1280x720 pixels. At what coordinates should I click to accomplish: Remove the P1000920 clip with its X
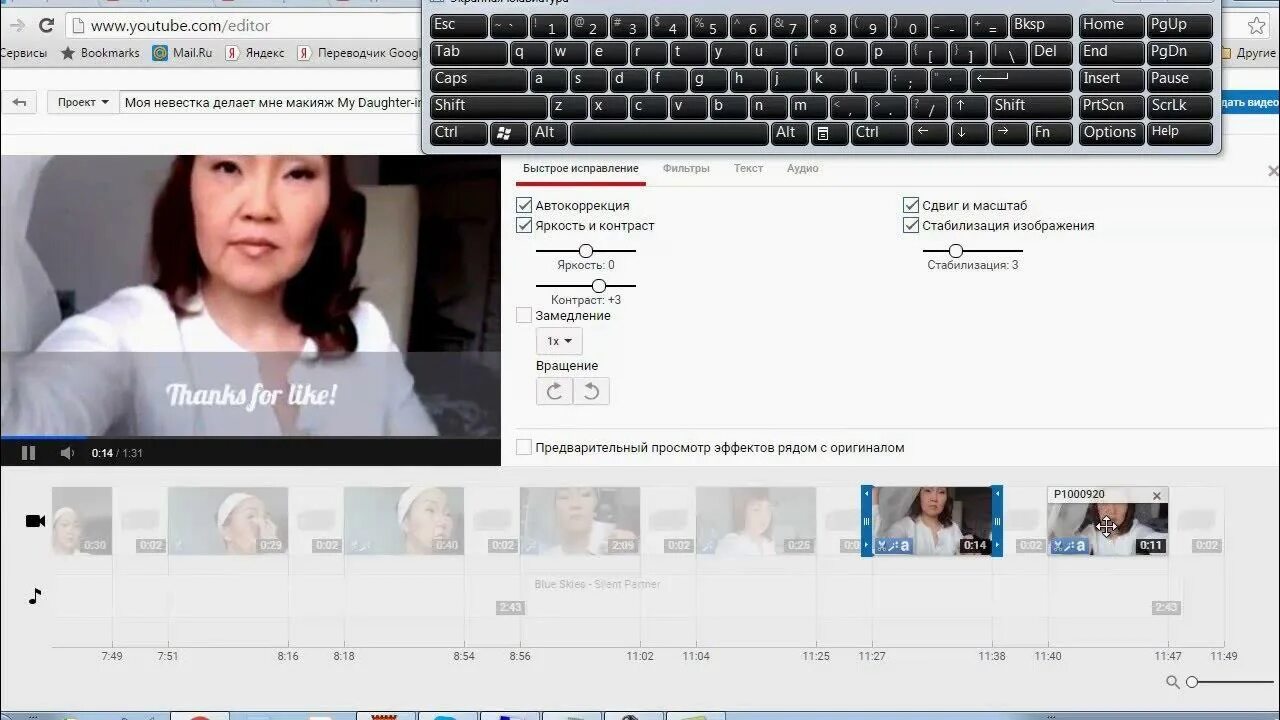pos(1157,496)
